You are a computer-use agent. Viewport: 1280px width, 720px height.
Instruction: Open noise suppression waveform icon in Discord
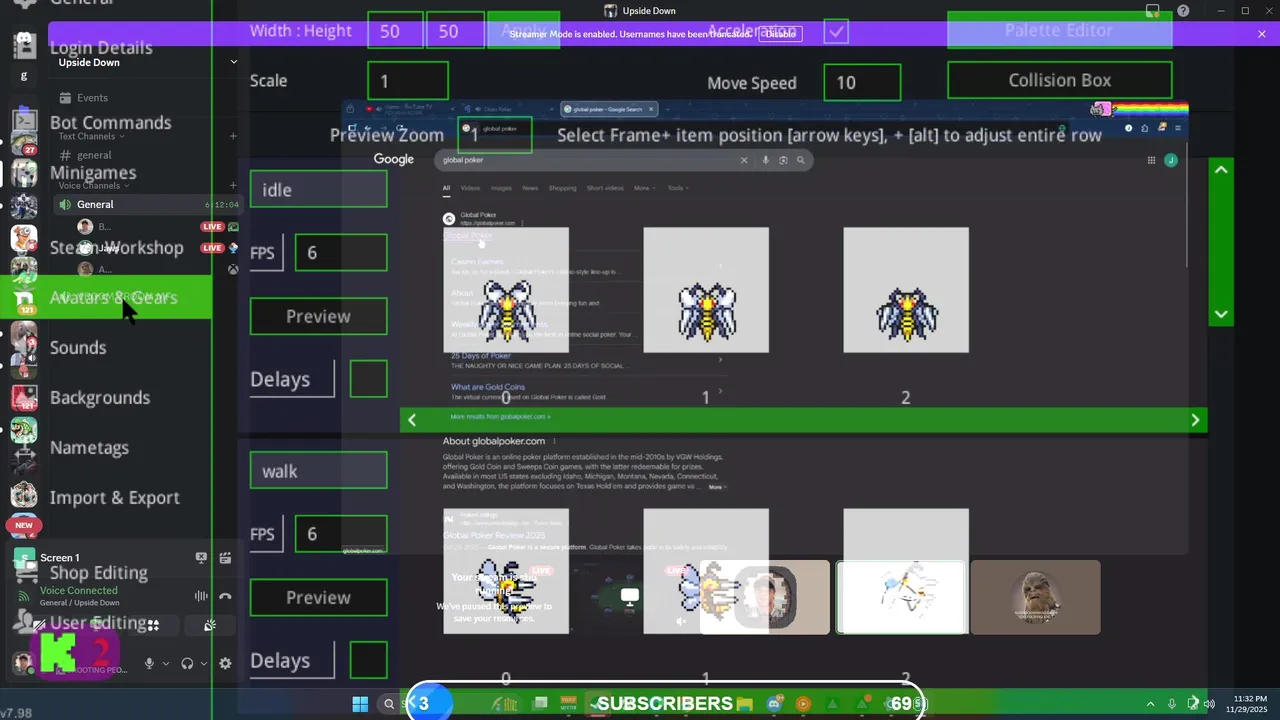201,596
